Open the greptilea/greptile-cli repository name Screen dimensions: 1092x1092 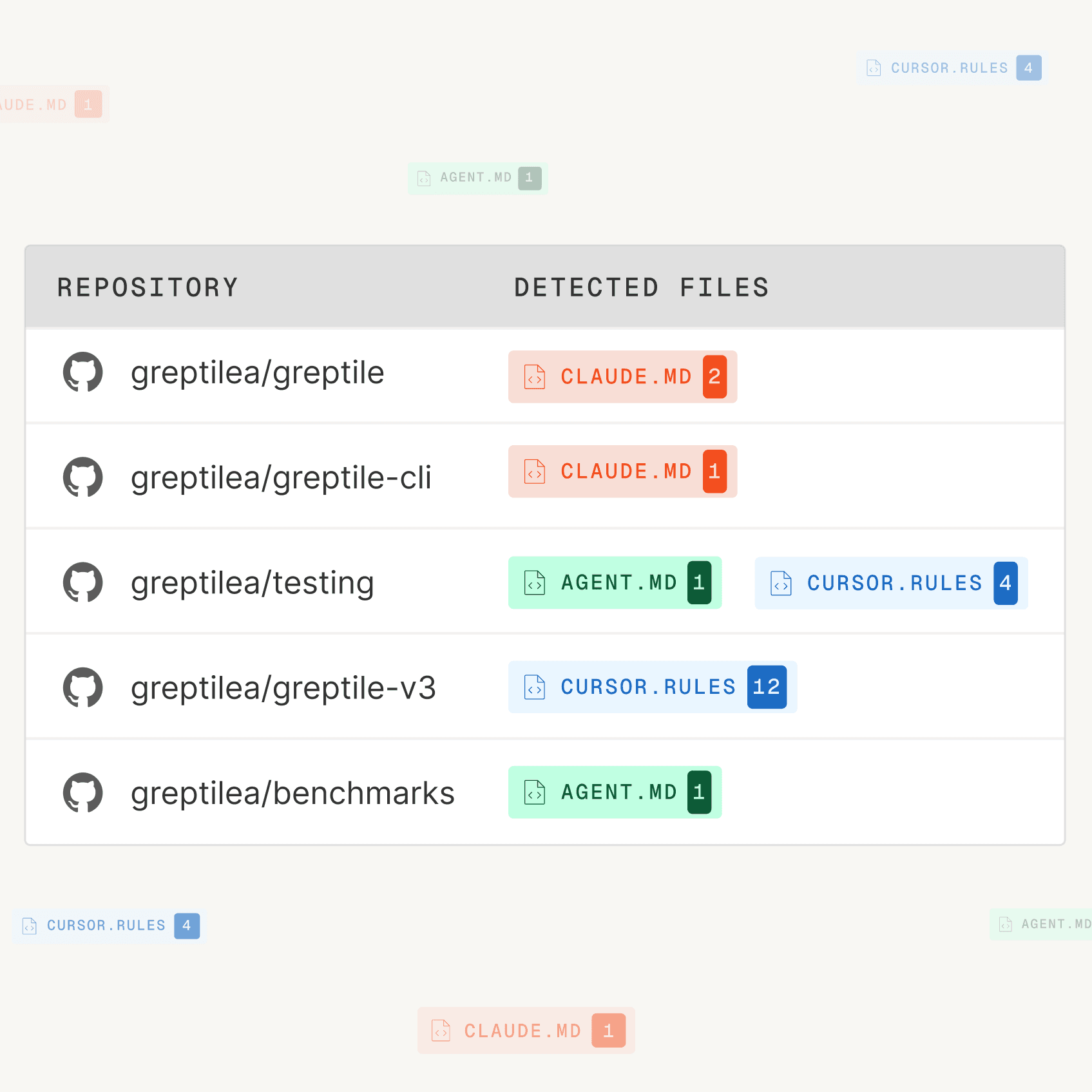281,478
